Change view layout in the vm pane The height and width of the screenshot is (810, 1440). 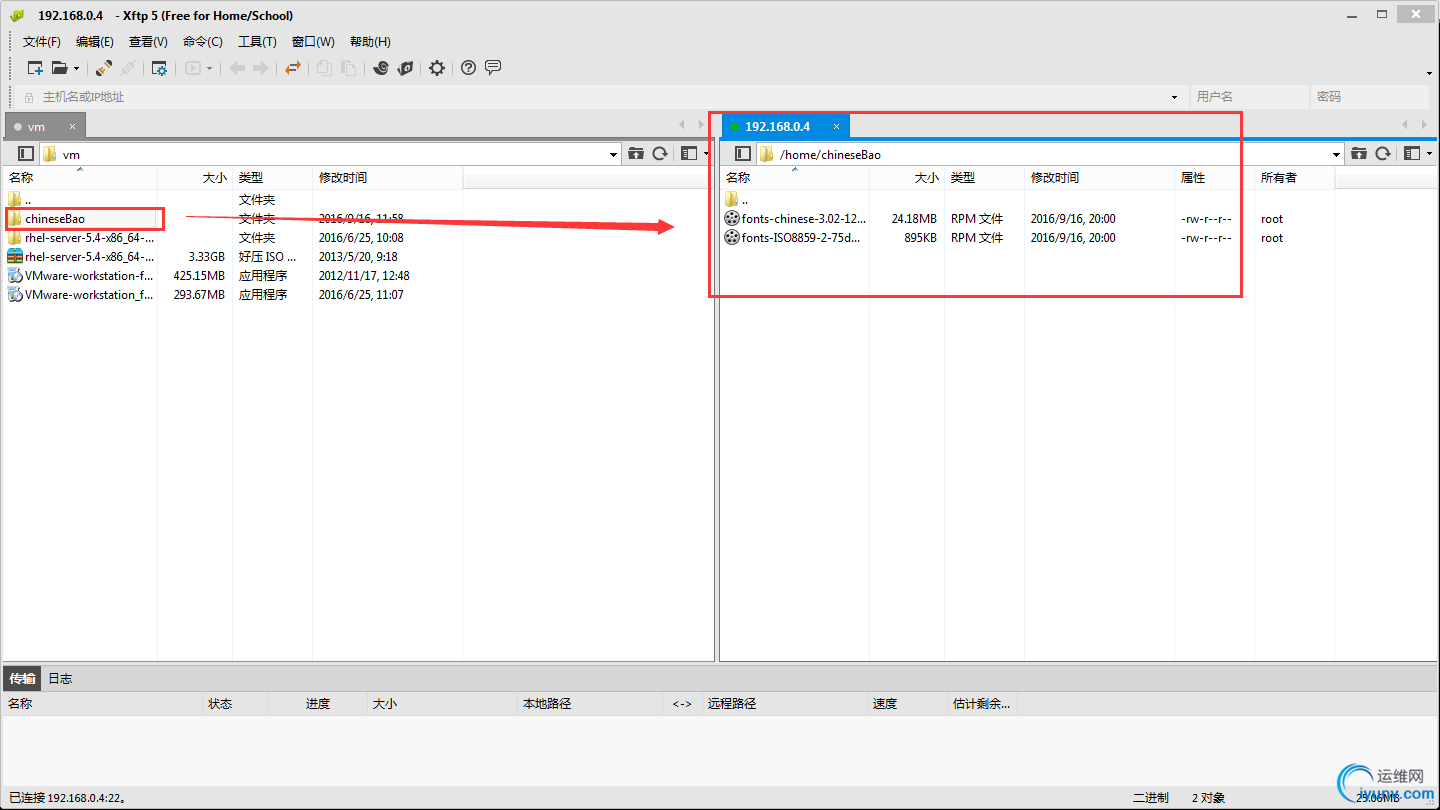pos(689,154)
